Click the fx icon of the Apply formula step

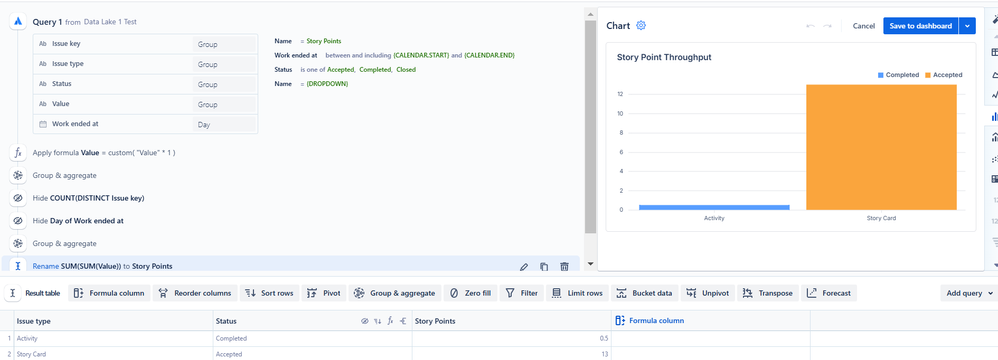(x=18, y=153)
